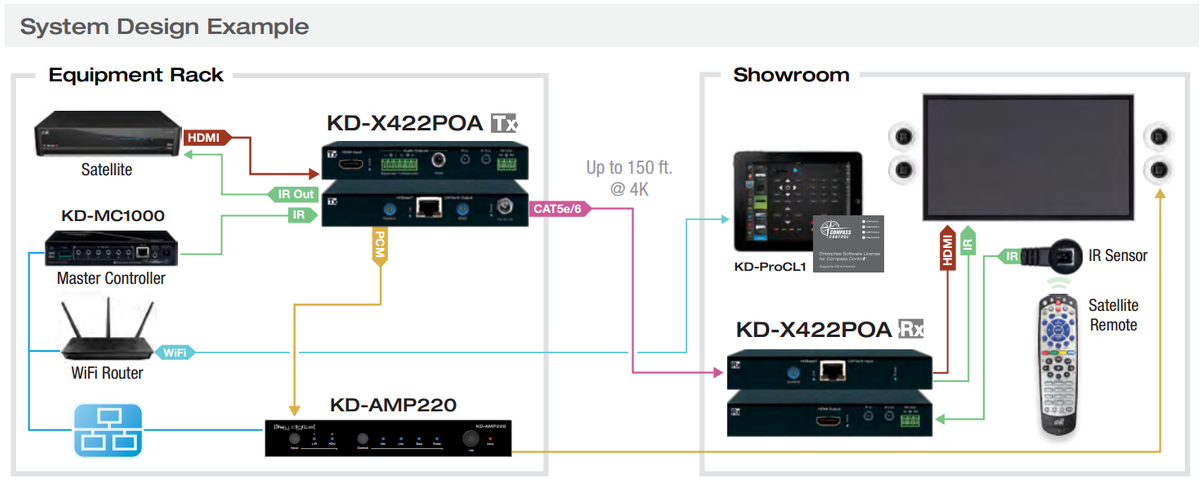The height and width of the screenshot is (486, 1200).
Task: Select the KD-AMP220 amplifier unit
Action: pyautogui.click(x=390, y=437)
